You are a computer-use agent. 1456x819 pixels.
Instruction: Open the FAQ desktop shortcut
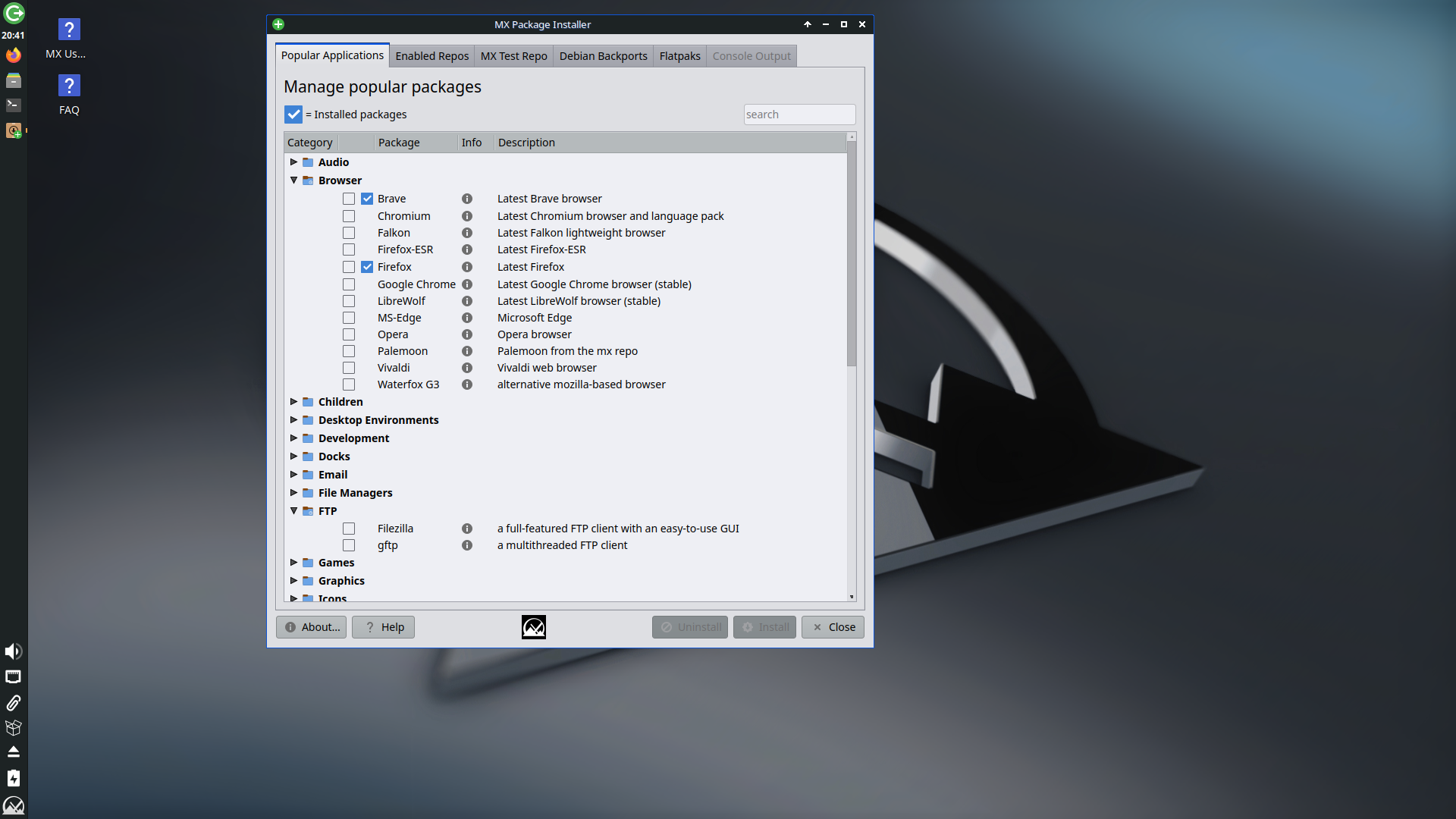tap(69, 96)
